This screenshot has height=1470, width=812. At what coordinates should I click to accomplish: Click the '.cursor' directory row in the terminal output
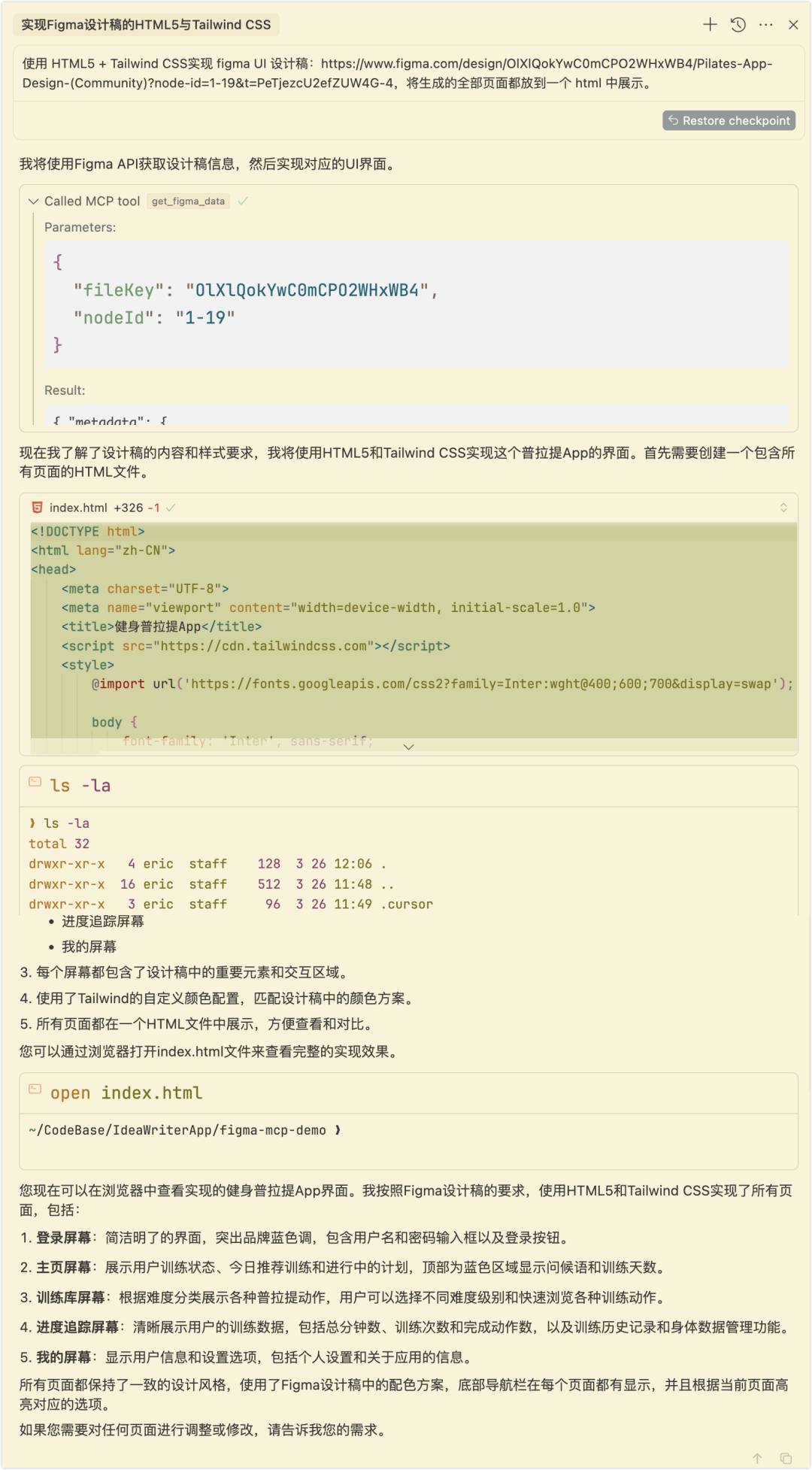coord(231,905)
